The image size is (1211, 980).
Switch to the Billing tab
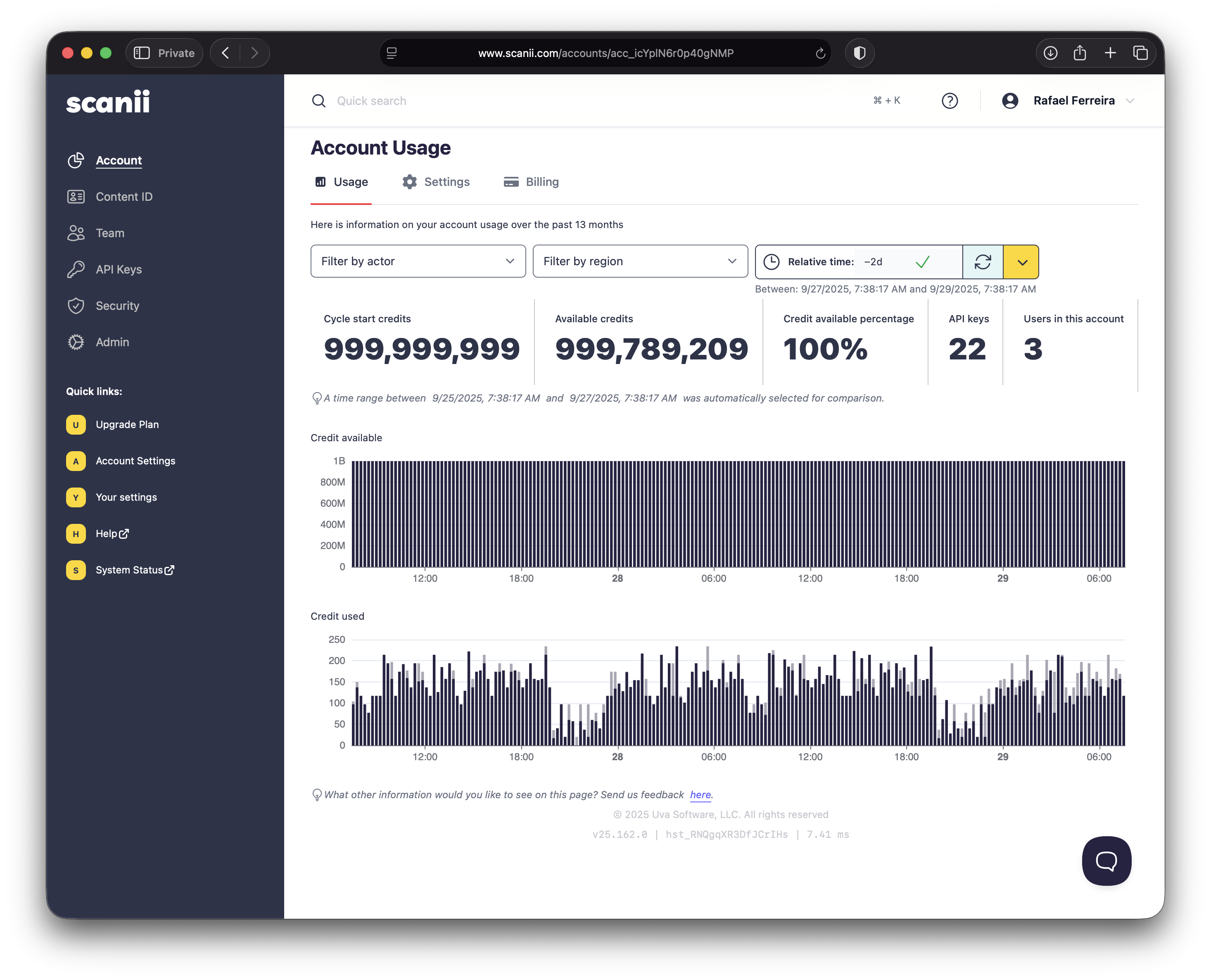(531, 182)
